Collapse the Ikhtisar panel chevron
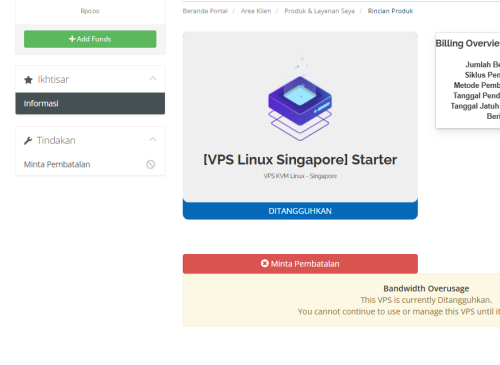500x365 pixels. tap(153, 78)
